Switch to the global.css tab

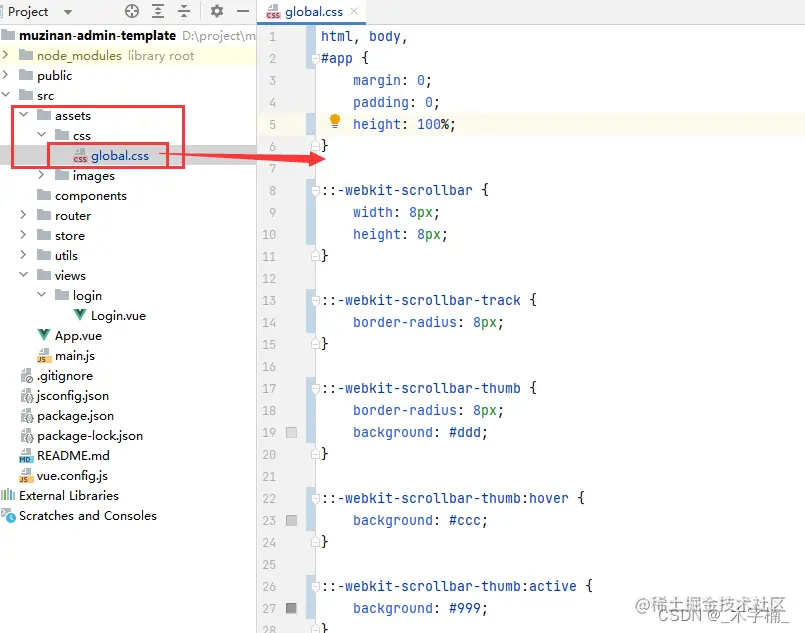(313, 11)
